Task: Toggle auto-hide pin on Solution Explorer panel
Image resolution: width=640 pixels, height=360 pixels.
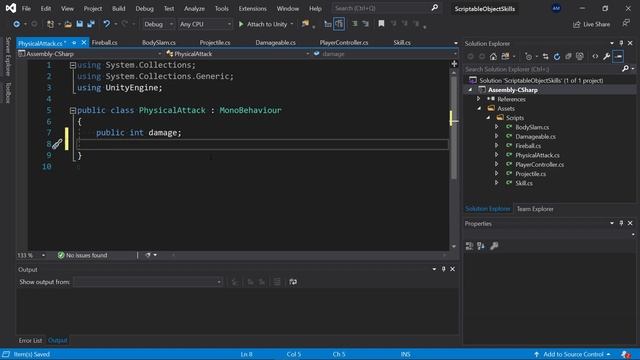Action: coord(621,43)
